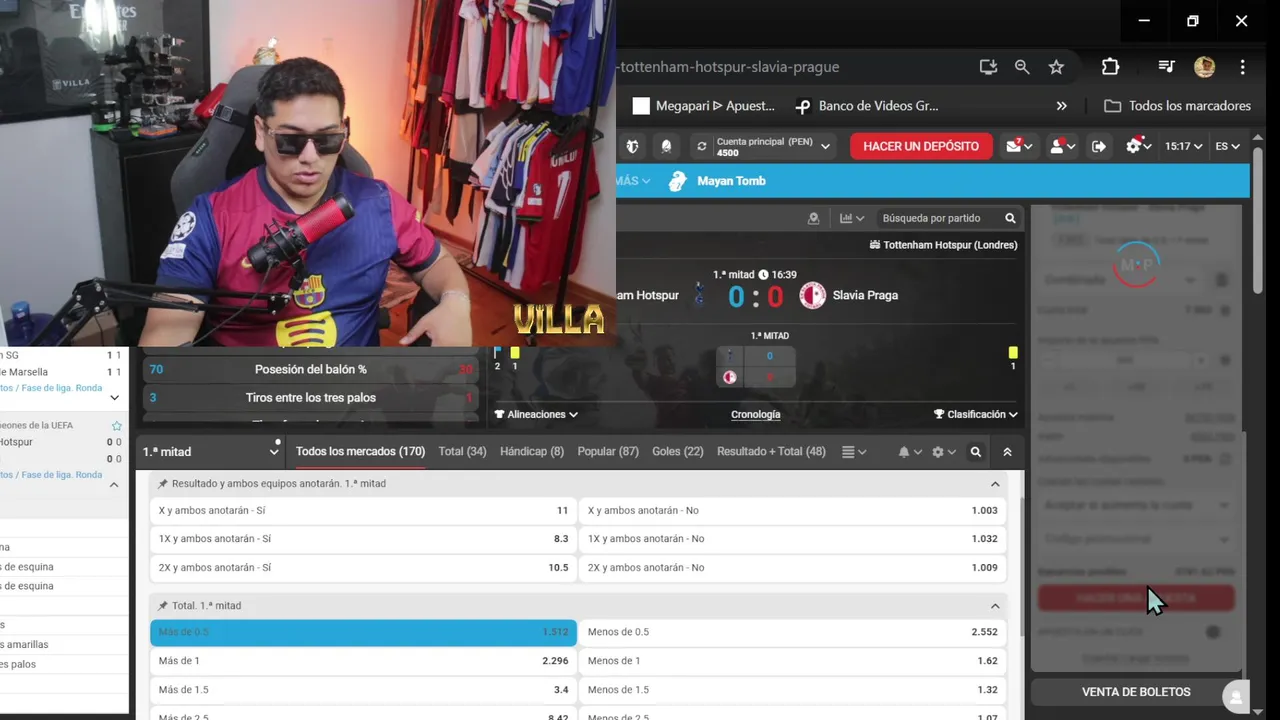Collapse all markets with double chevron
This screenshot has width=1280, height=720.
[1007, 452]
